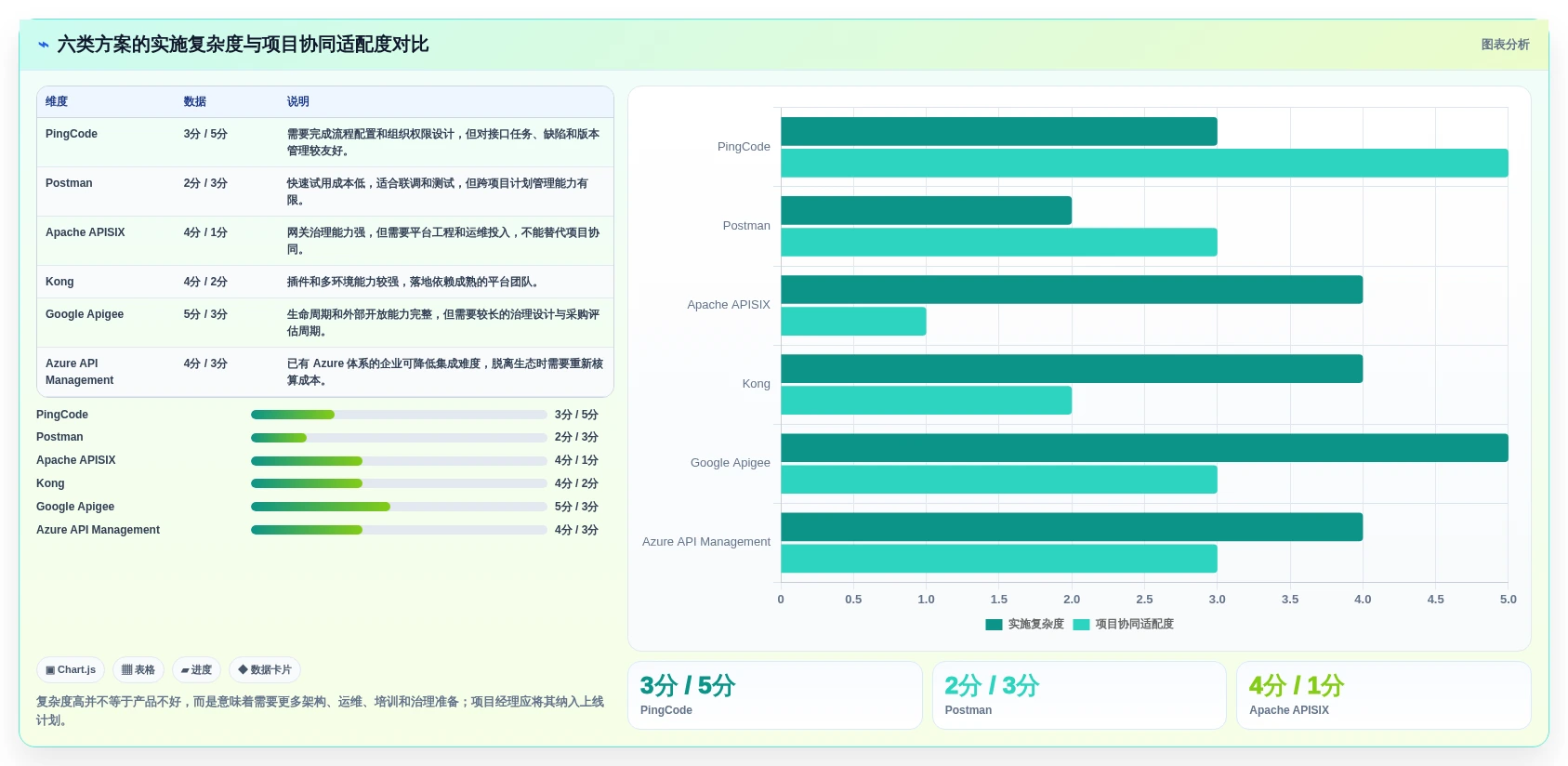Click table cell 4分 / 2分 for Kong
The width and height of the screenshot is (1568, 766).
point(205,282)
